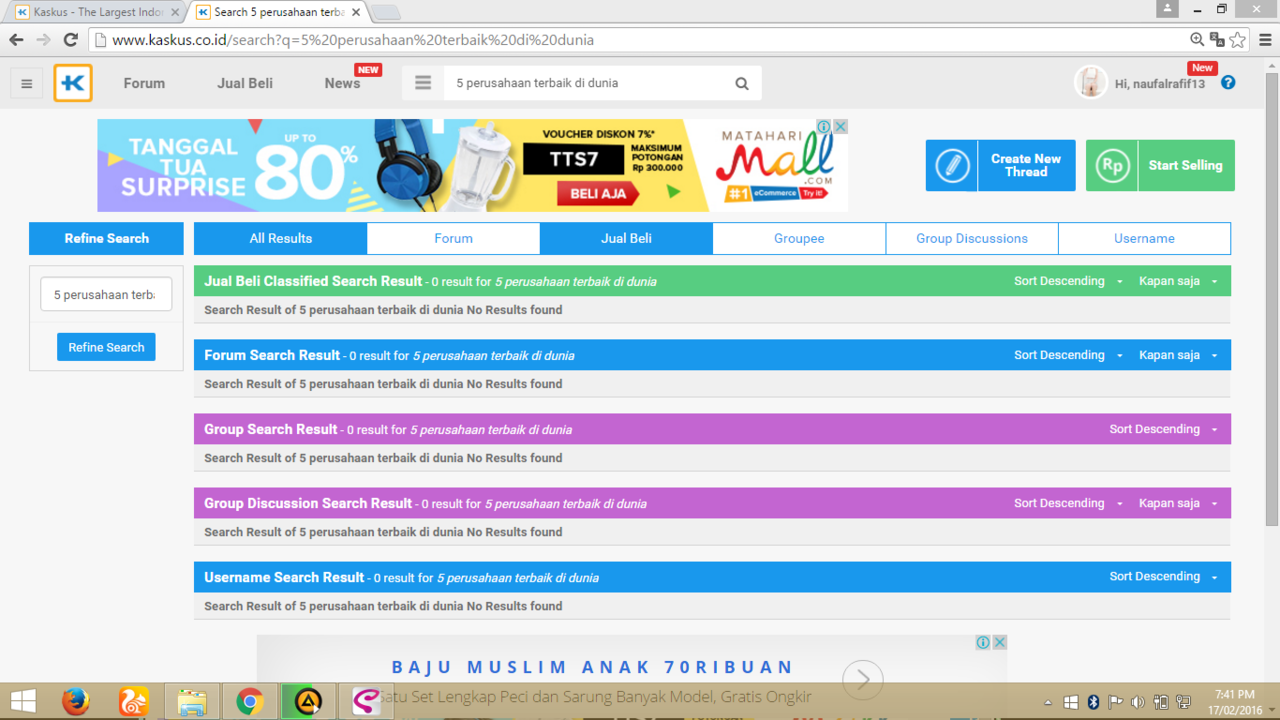Close the Baju Muslim bottom ad
Image resolution: width=1280 pixels, height=720 pixels.
[x=1000, y=642]
